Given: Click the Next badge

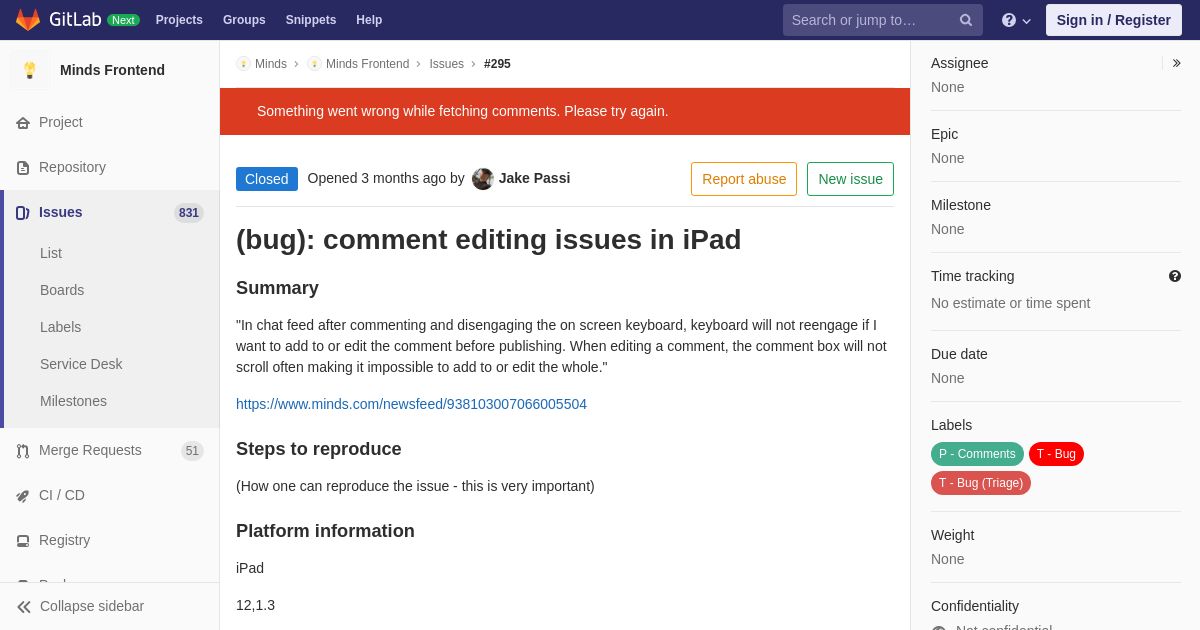Looking at the screenshot, I should click(x=123, y=20).
